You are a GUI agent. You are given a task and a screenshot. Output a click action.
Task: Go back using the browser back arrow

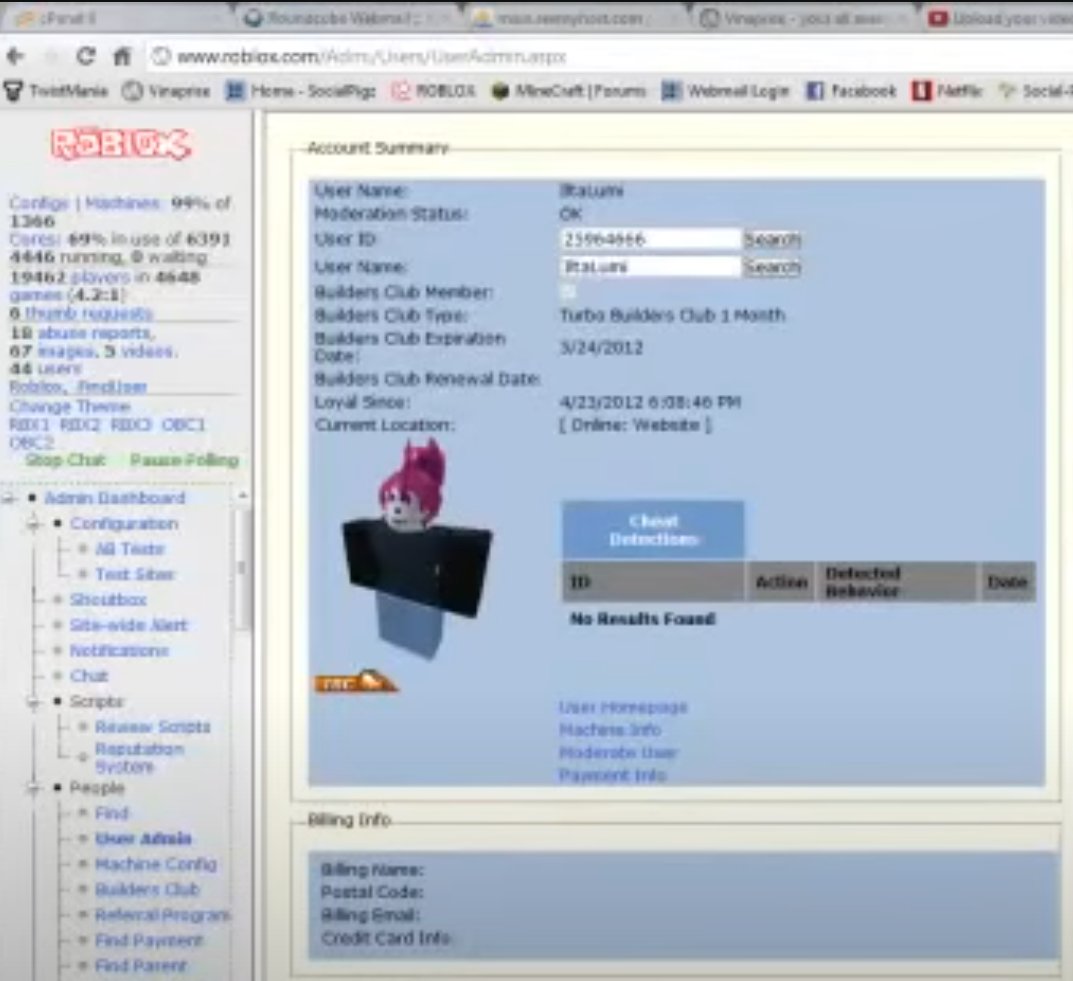[x=15, y=56]
